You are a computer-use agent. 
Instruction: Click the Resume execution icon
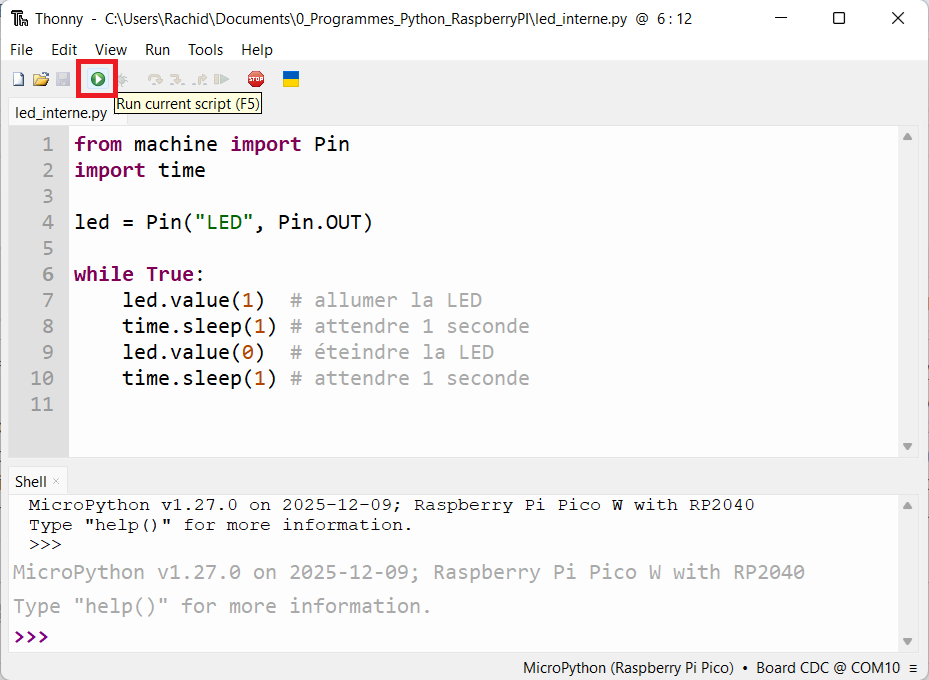222,79
